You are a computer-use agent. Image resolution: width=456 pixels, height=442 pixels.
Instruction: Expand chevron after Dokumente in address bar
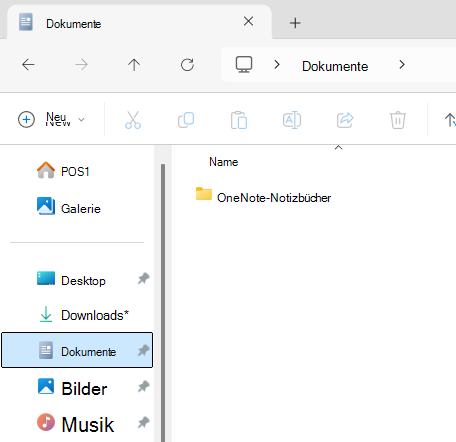(402, 65)
